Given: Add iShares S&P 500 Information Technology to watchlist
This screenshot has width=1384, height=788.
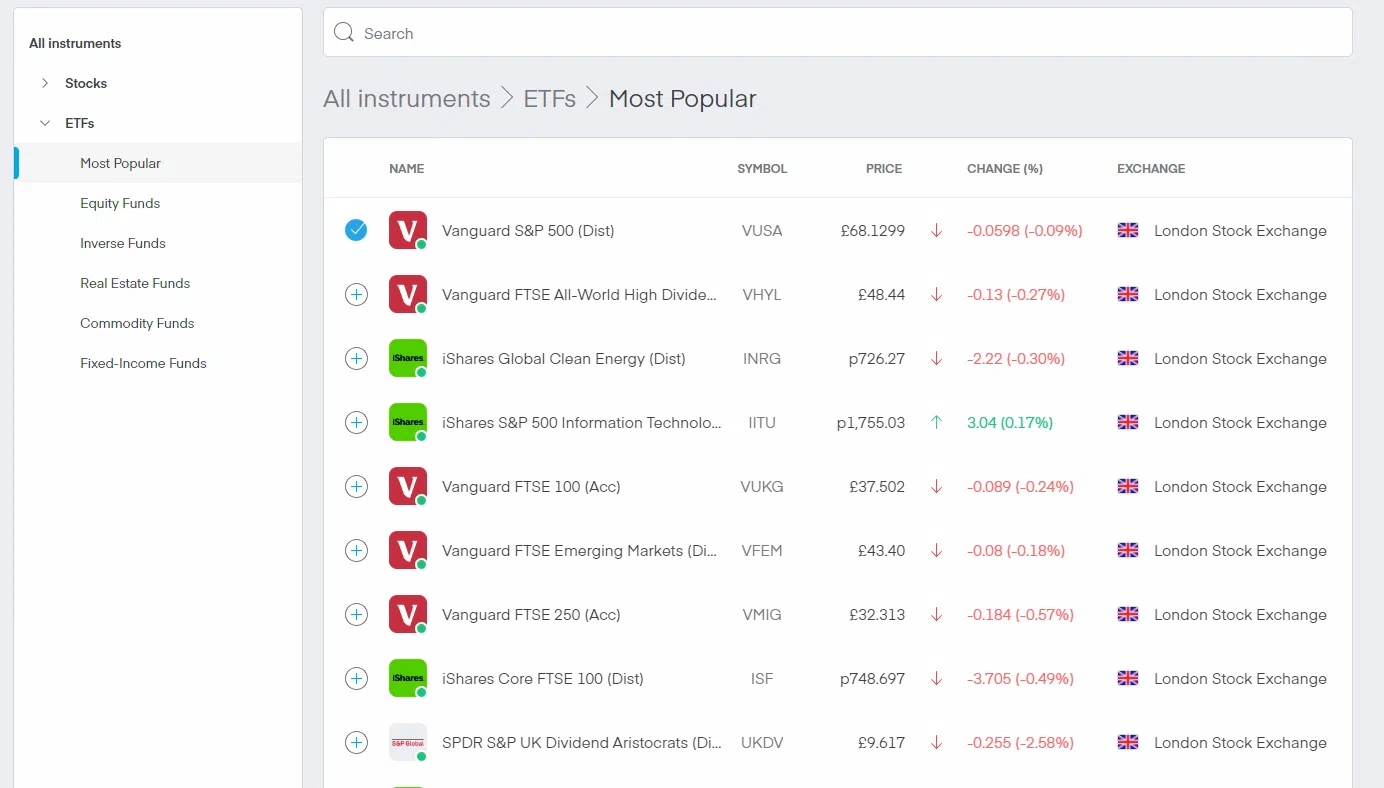Looking at the screenshot, I should 356,422.
